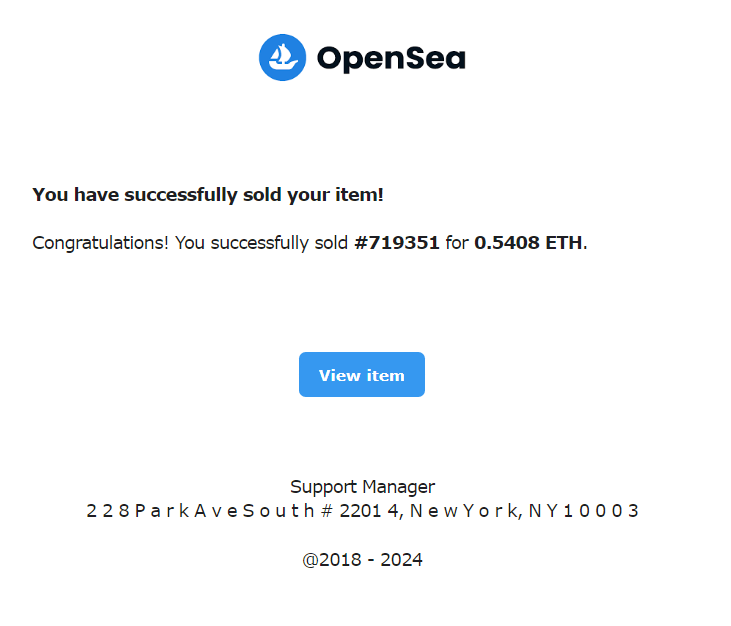Click the ETH currency label

562,243
